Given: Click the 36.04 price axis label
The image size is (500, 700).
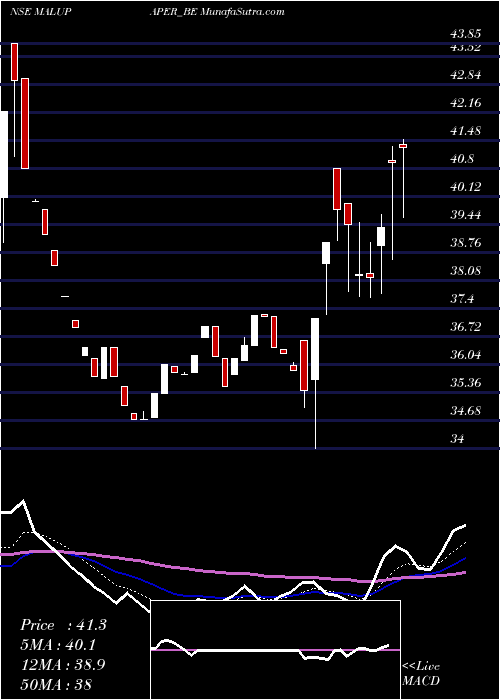Looking at the screenshot, I should tap(465, 355).
